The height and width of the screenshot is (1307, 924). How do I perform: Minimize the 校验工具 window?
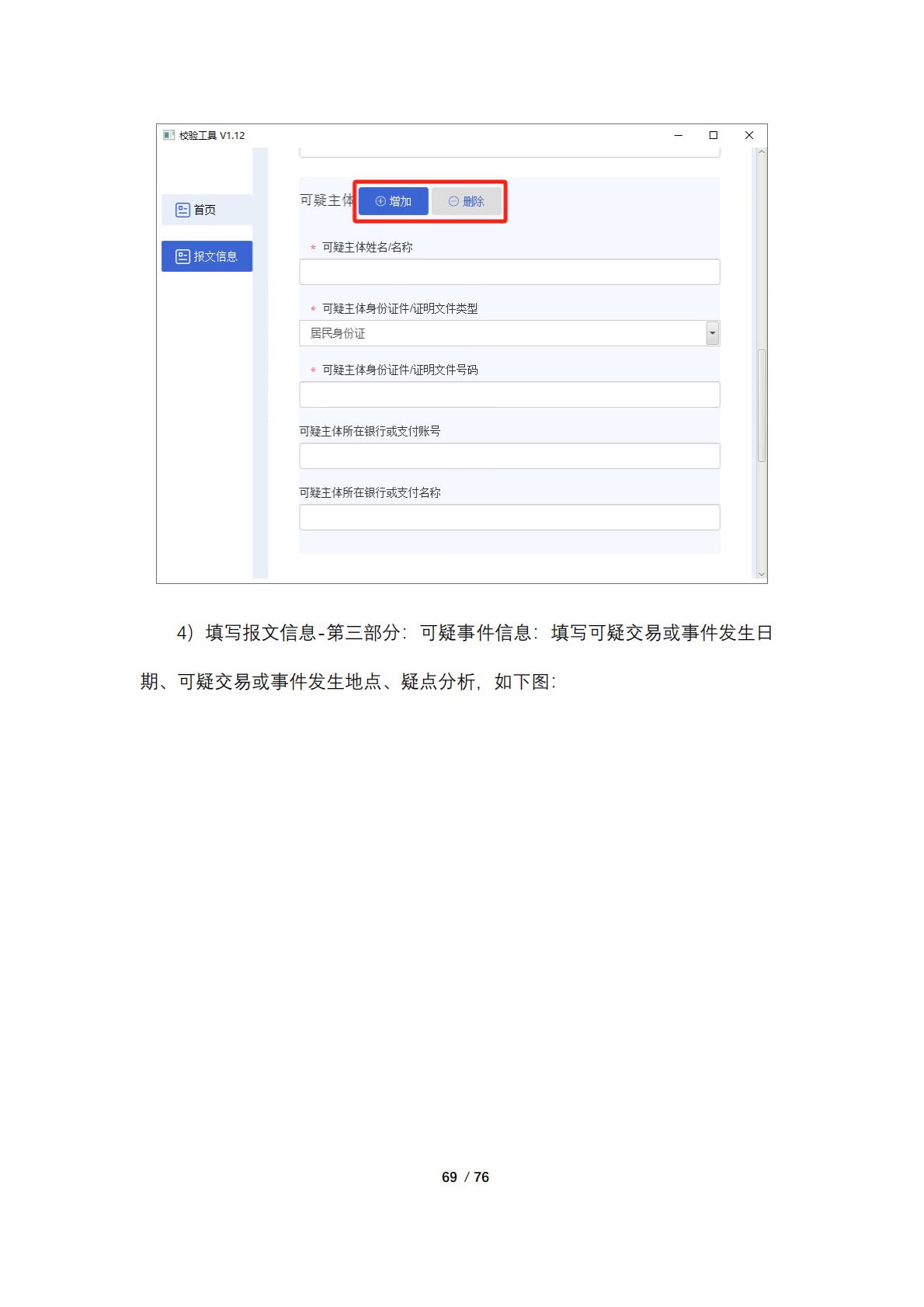click(x=678, y=135)
